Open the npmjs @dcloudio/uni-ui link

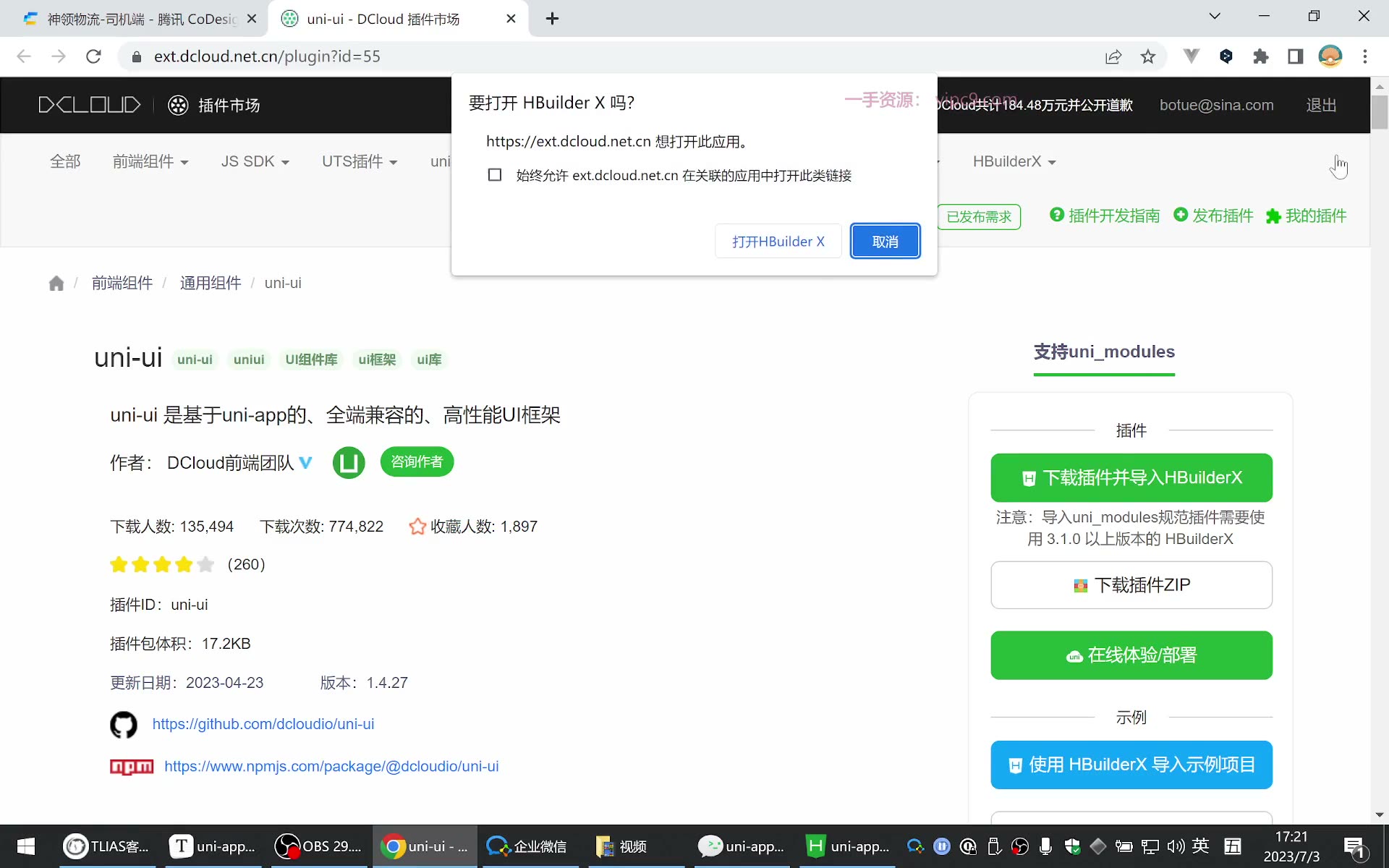click(331, 766)
